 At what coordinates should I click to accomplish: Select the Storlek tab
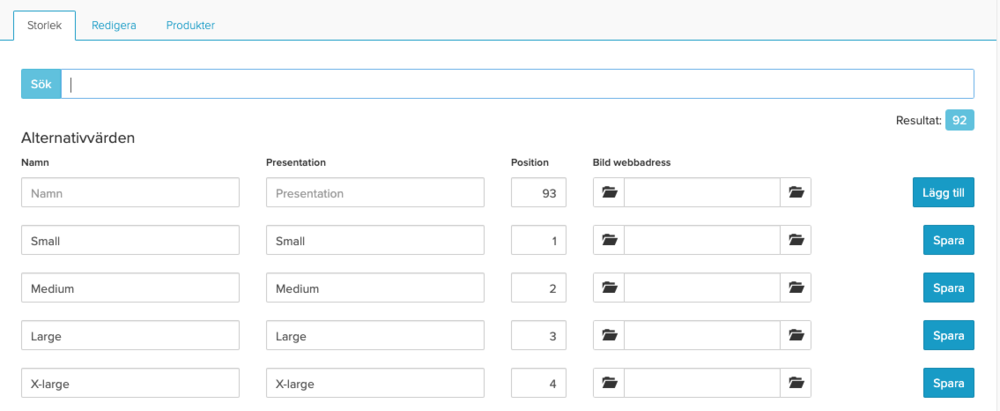click(45, 26)
